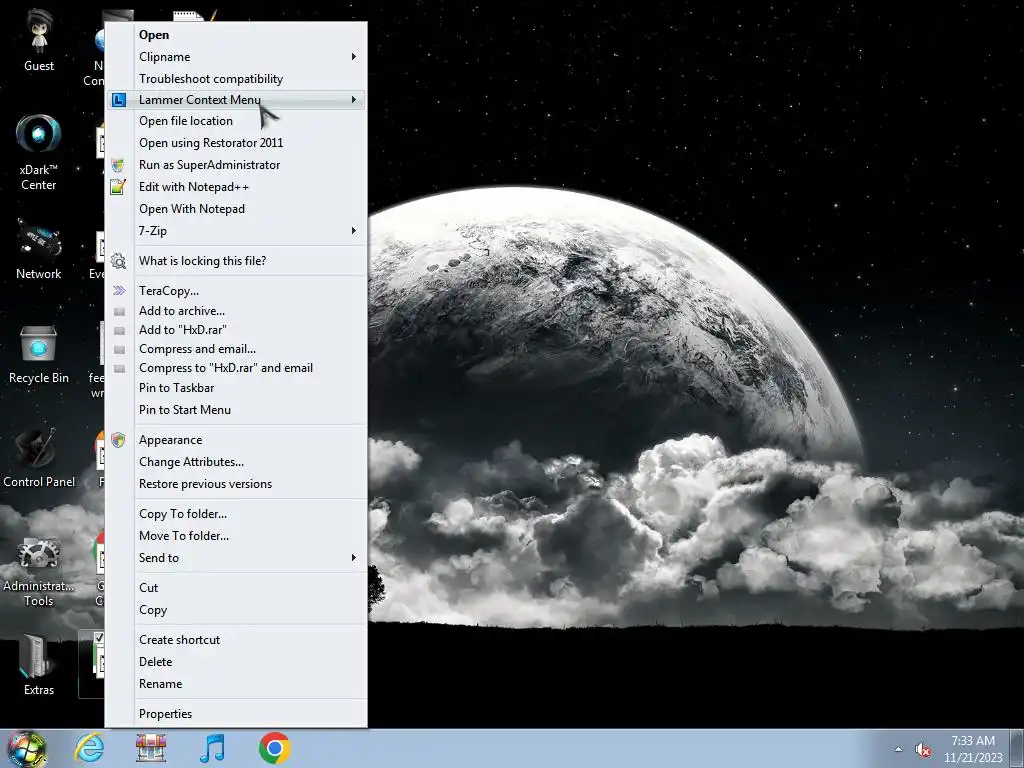
Task: Click the archive icon beside Add to archive
Action: coord(119,312)
